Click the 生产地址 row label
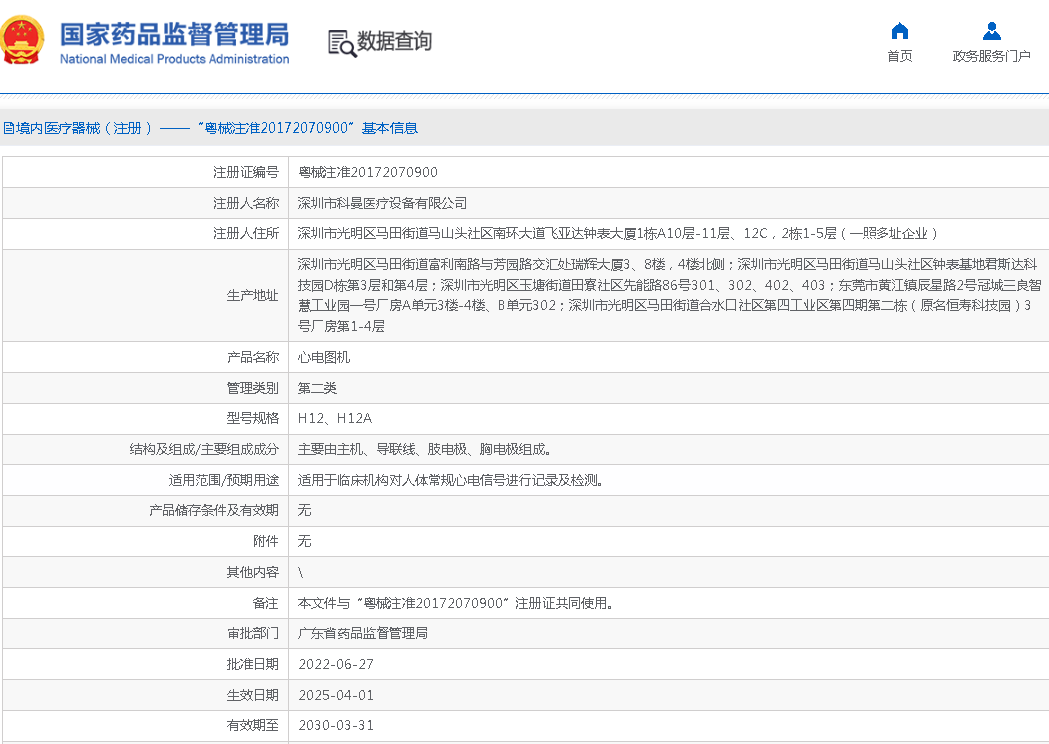1049x744 pixels. [x=252, y=295]
